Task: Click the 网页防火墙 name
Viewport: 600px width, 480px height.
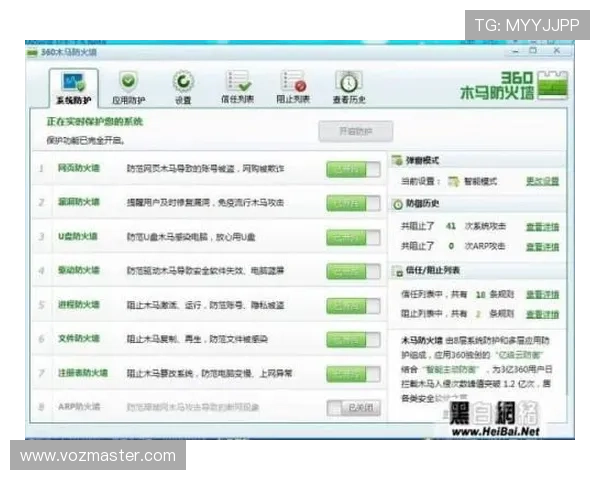Action: click(79, 168)
